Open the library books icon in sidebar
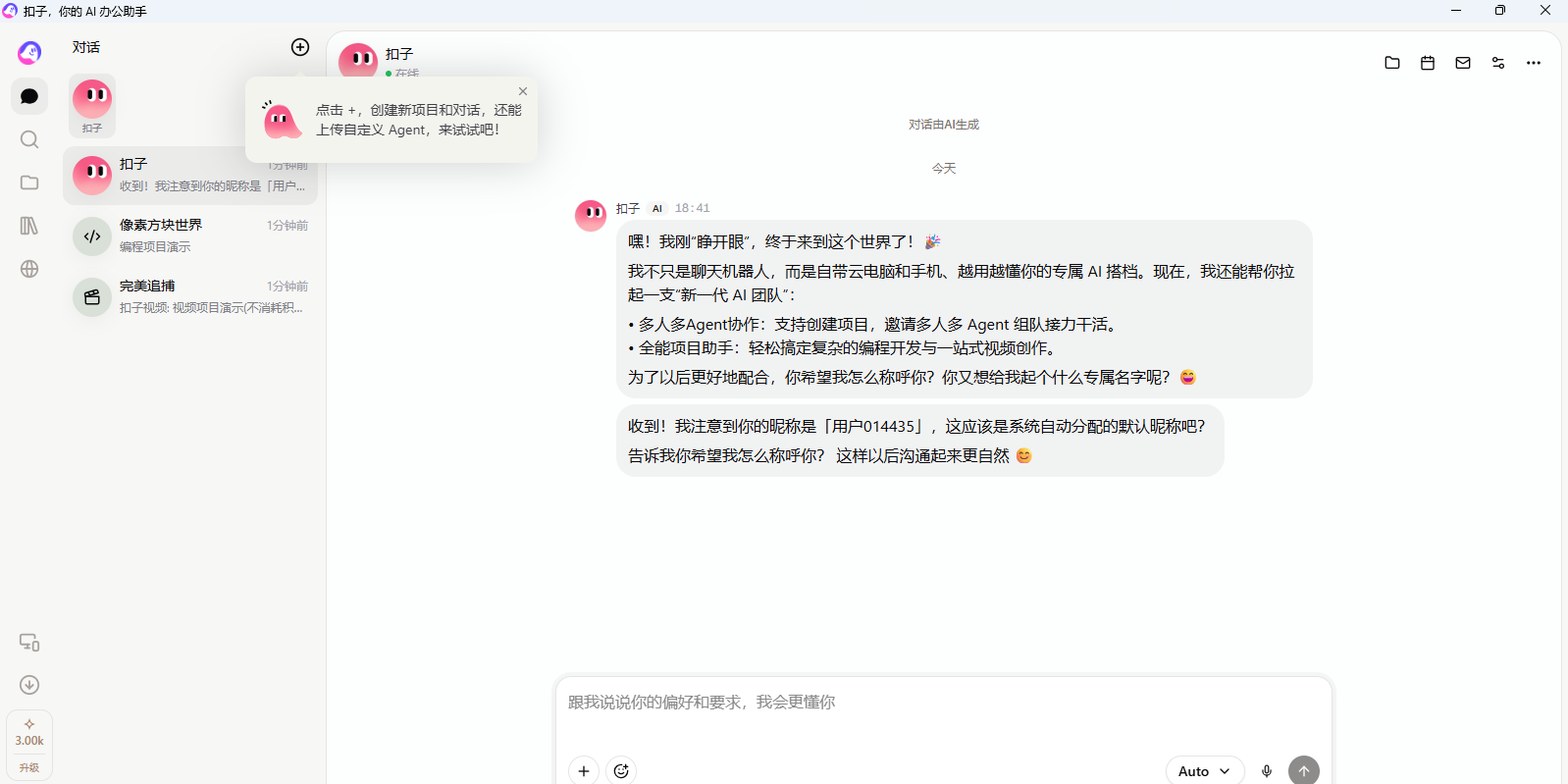1568x784 pixels. point(29,226)
